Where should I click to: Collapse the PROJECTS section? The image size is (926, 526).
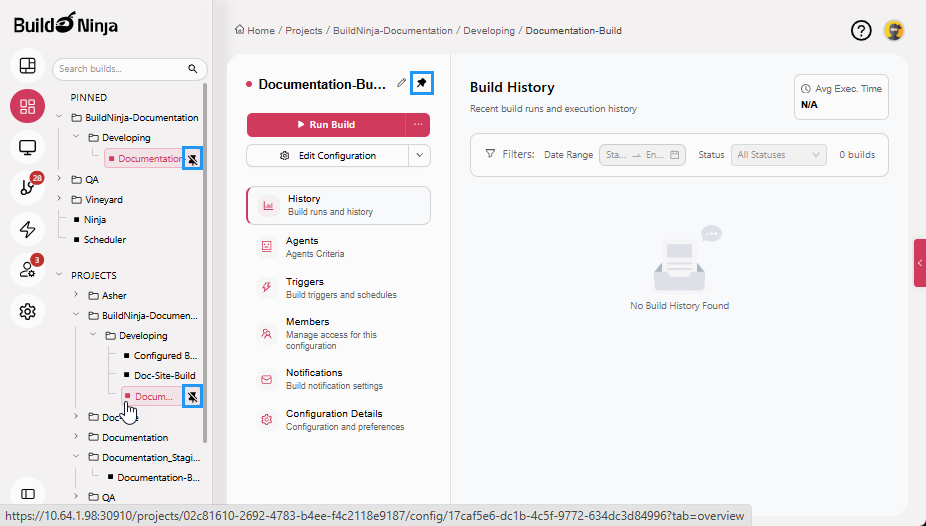click(x=59, y=275)
